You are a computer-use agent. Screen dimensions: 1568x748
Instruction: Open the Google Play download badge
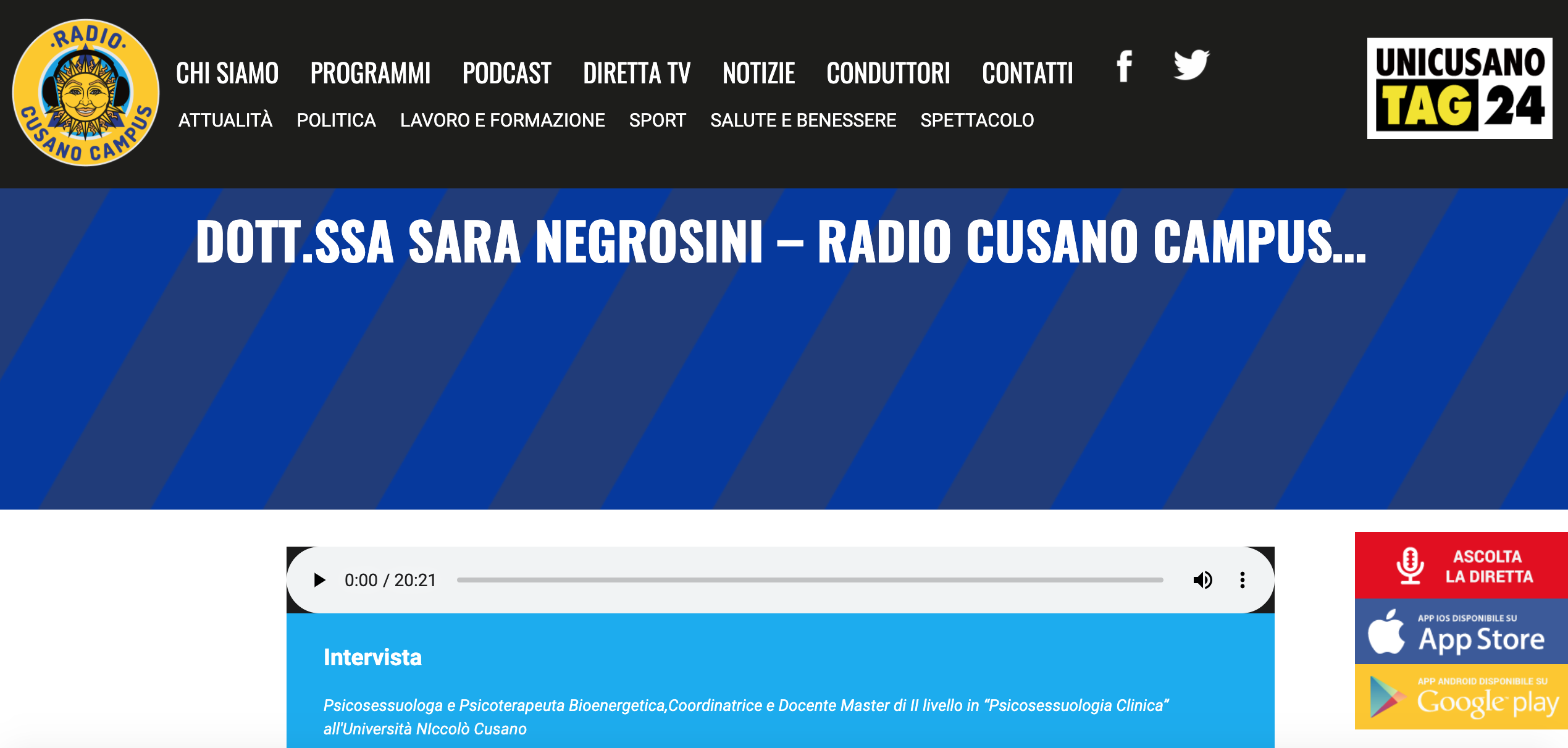click(x=1461, y=697)
